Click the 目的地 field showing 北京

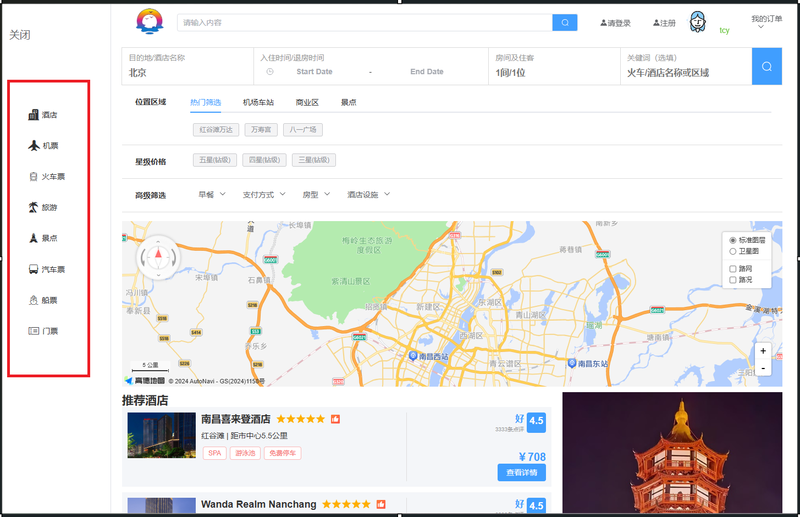pyautogui.click(x=187, y=66)
